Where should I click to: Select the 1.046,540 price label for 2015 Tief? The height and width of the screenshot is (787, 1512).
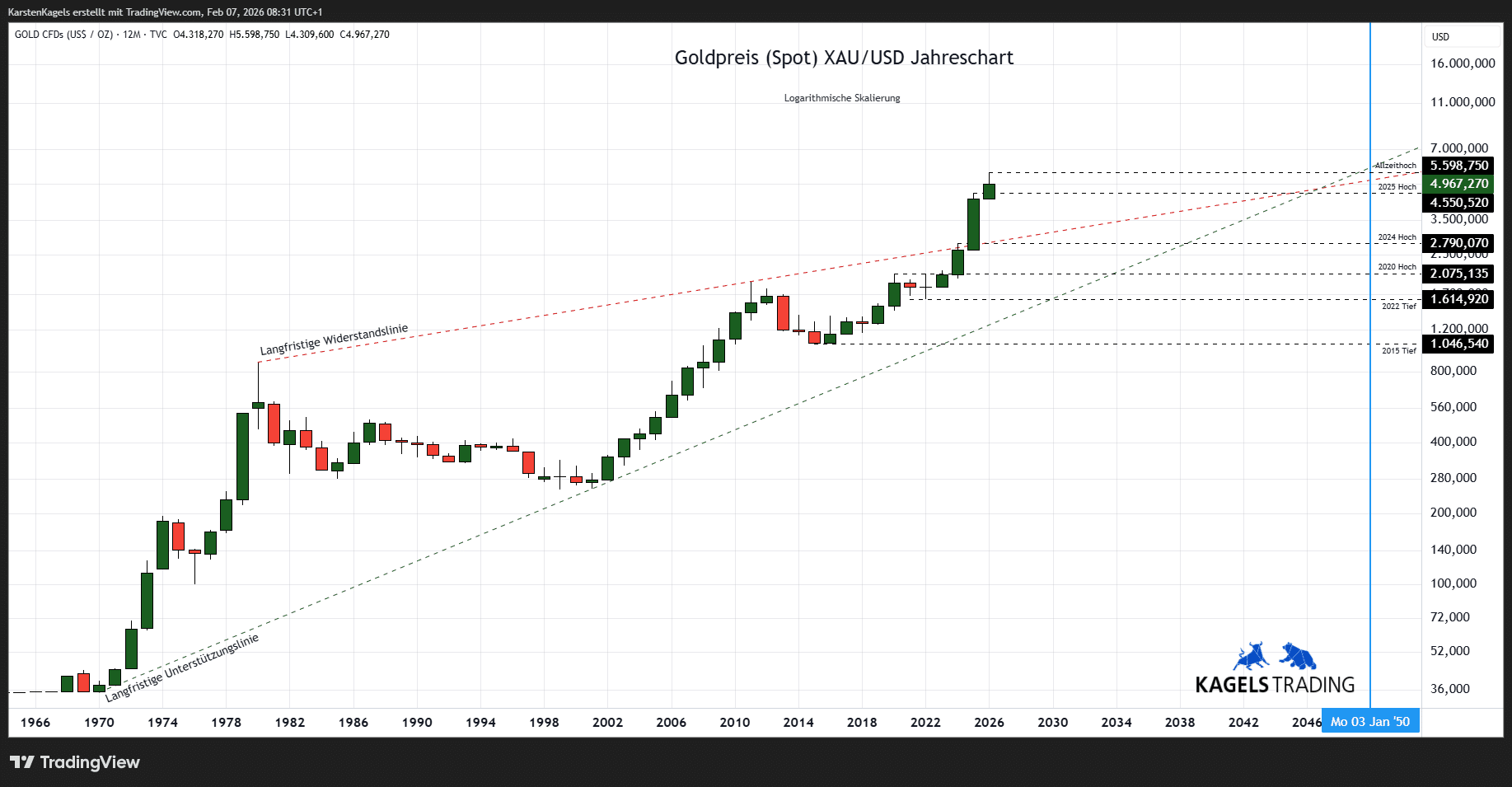point(1458,344)
